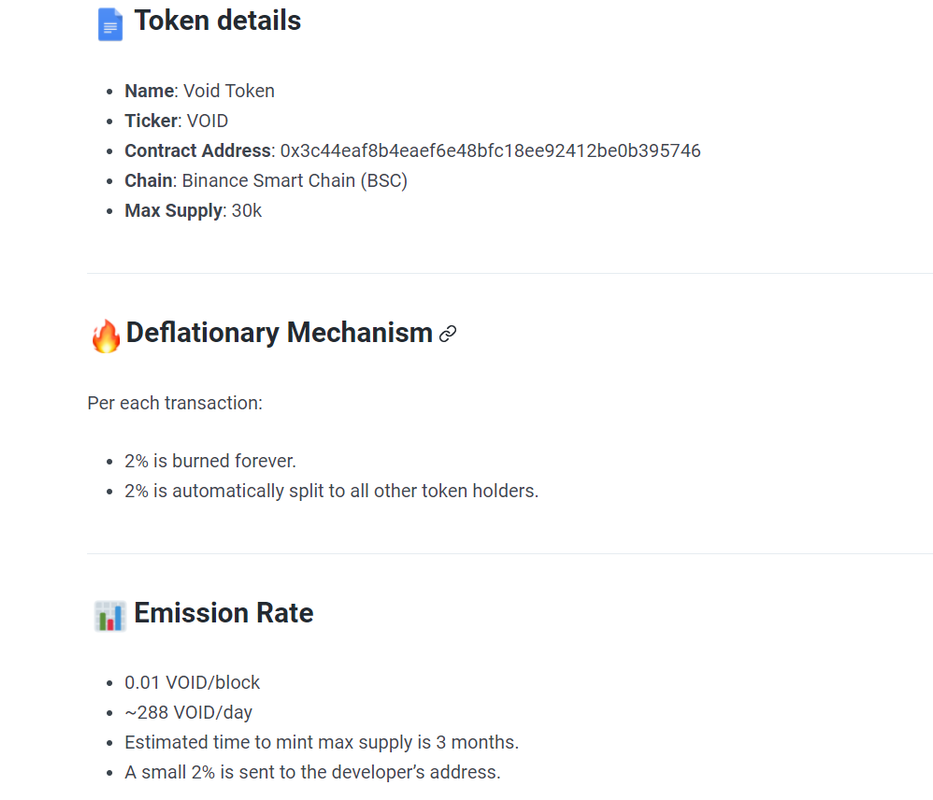Click the fire emoji next to Deflationary Mechanism
933x800 pixels.
tap(106, 335)
